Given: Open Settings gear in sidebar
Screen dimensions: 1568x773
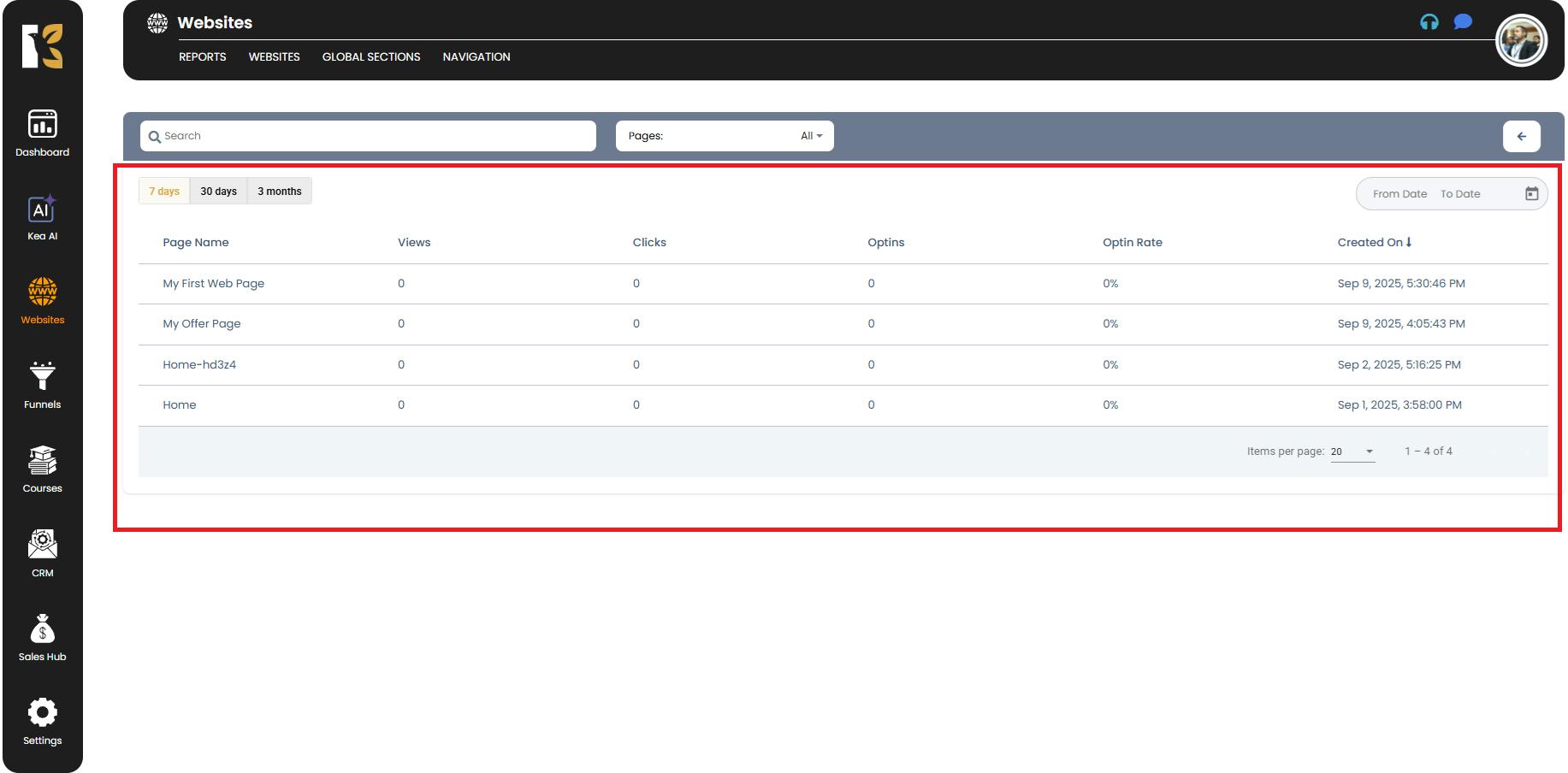Looking at the screenshot, I should (x=42, y=713).
